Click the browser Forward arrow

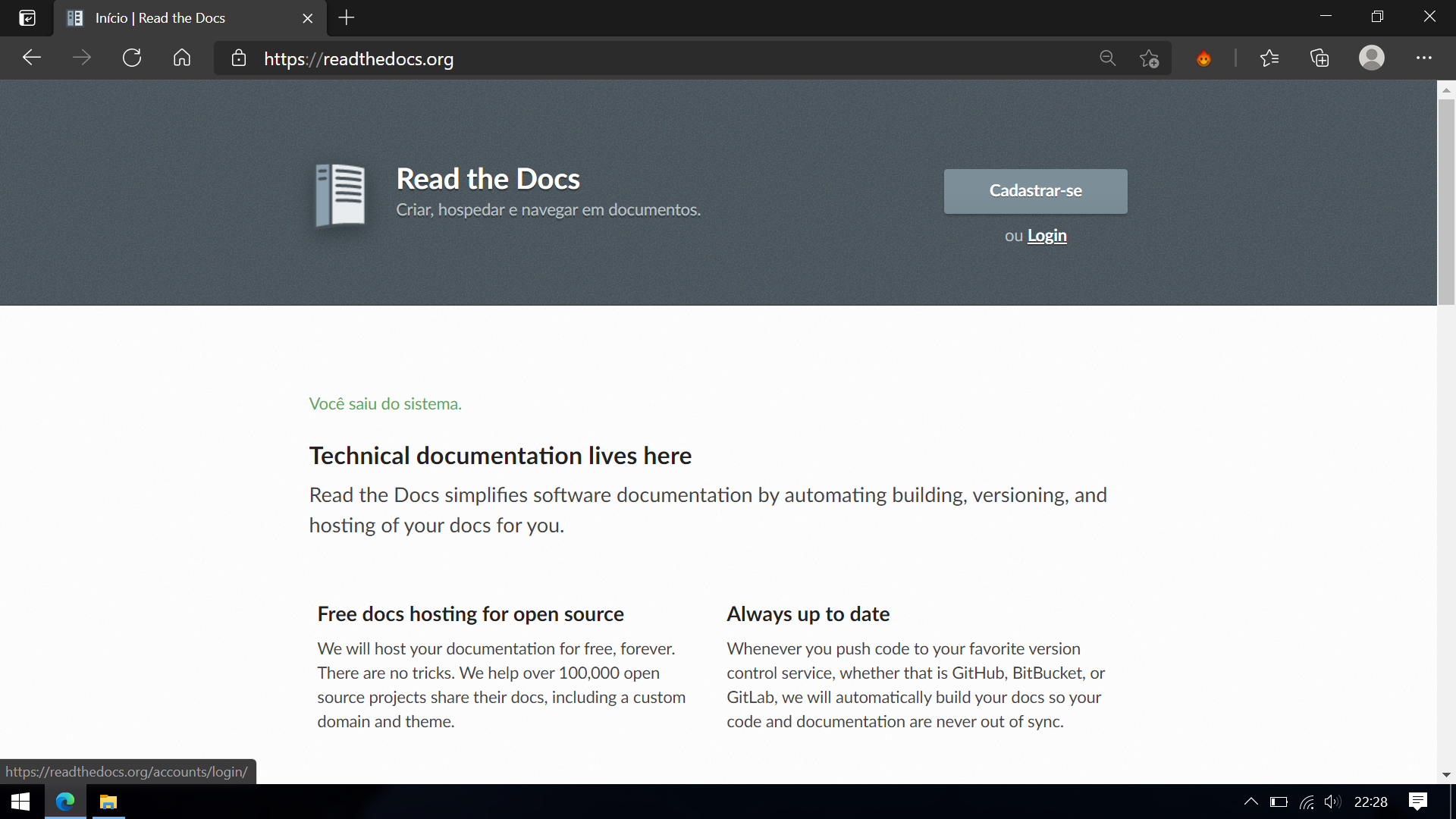pyautogui.click(x=82, y=58)
